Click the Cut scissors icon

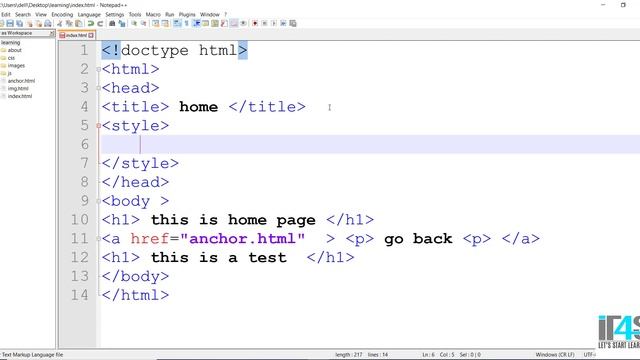[60, 23]
